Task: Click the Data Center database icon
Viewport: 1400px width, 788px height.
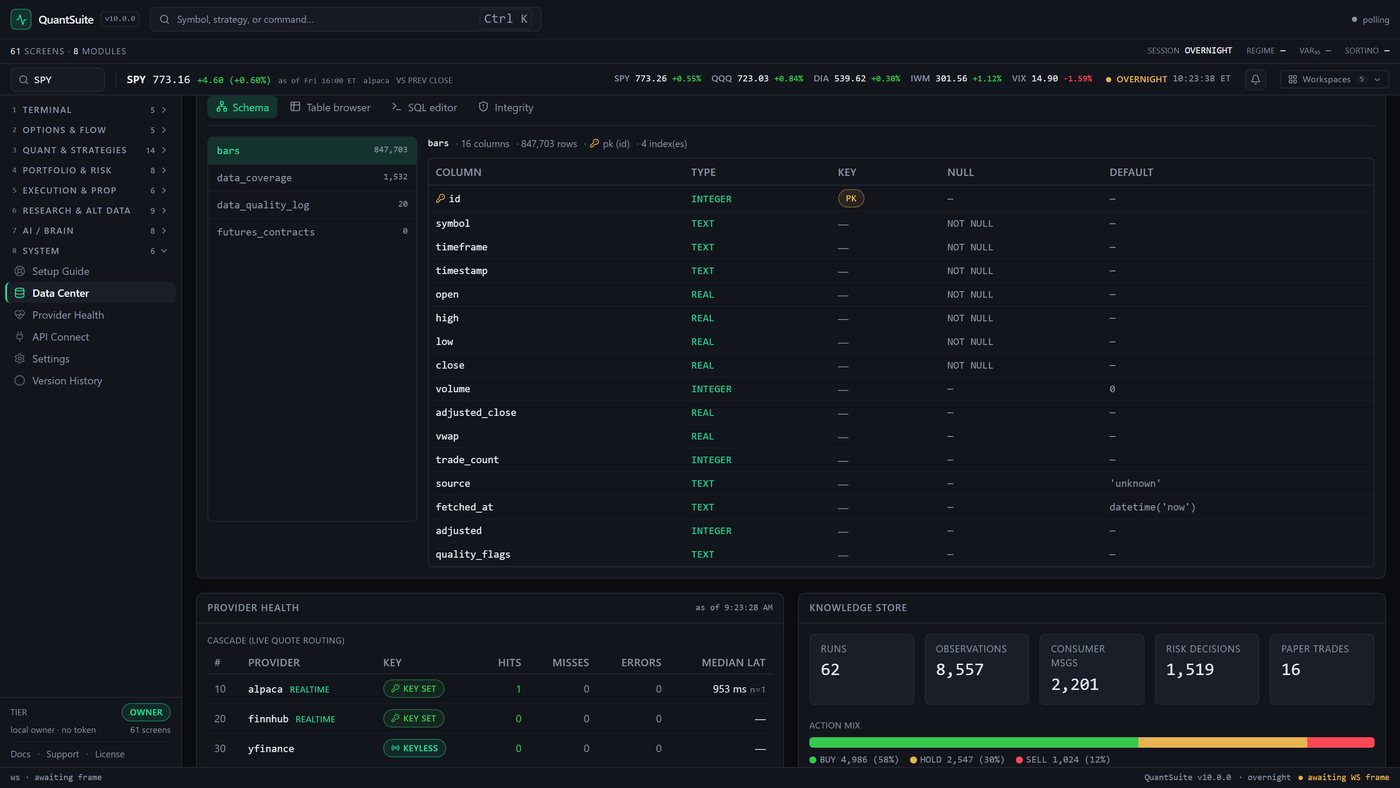Action: pos(20,293)
